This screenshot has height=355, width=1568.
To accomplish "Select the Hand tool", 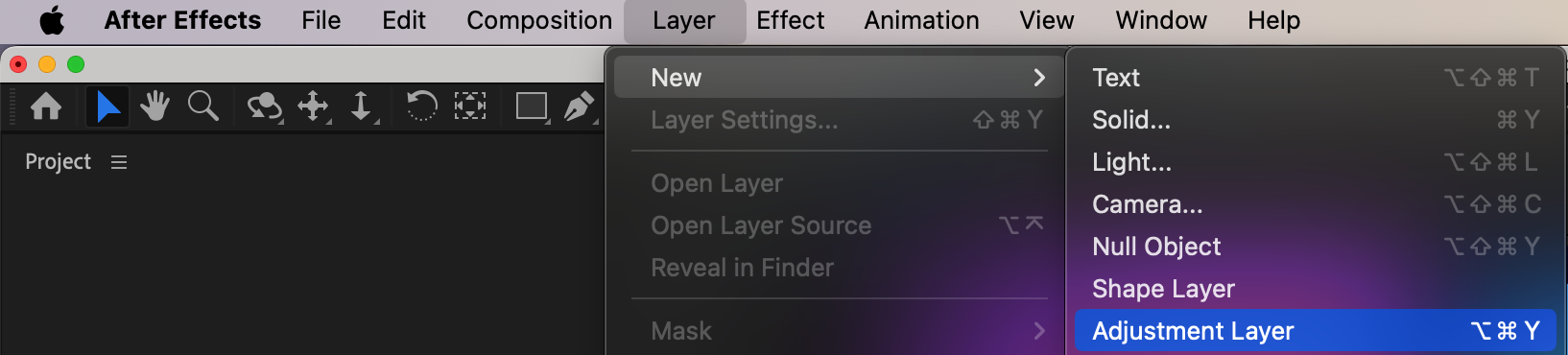I will [154, 106].
